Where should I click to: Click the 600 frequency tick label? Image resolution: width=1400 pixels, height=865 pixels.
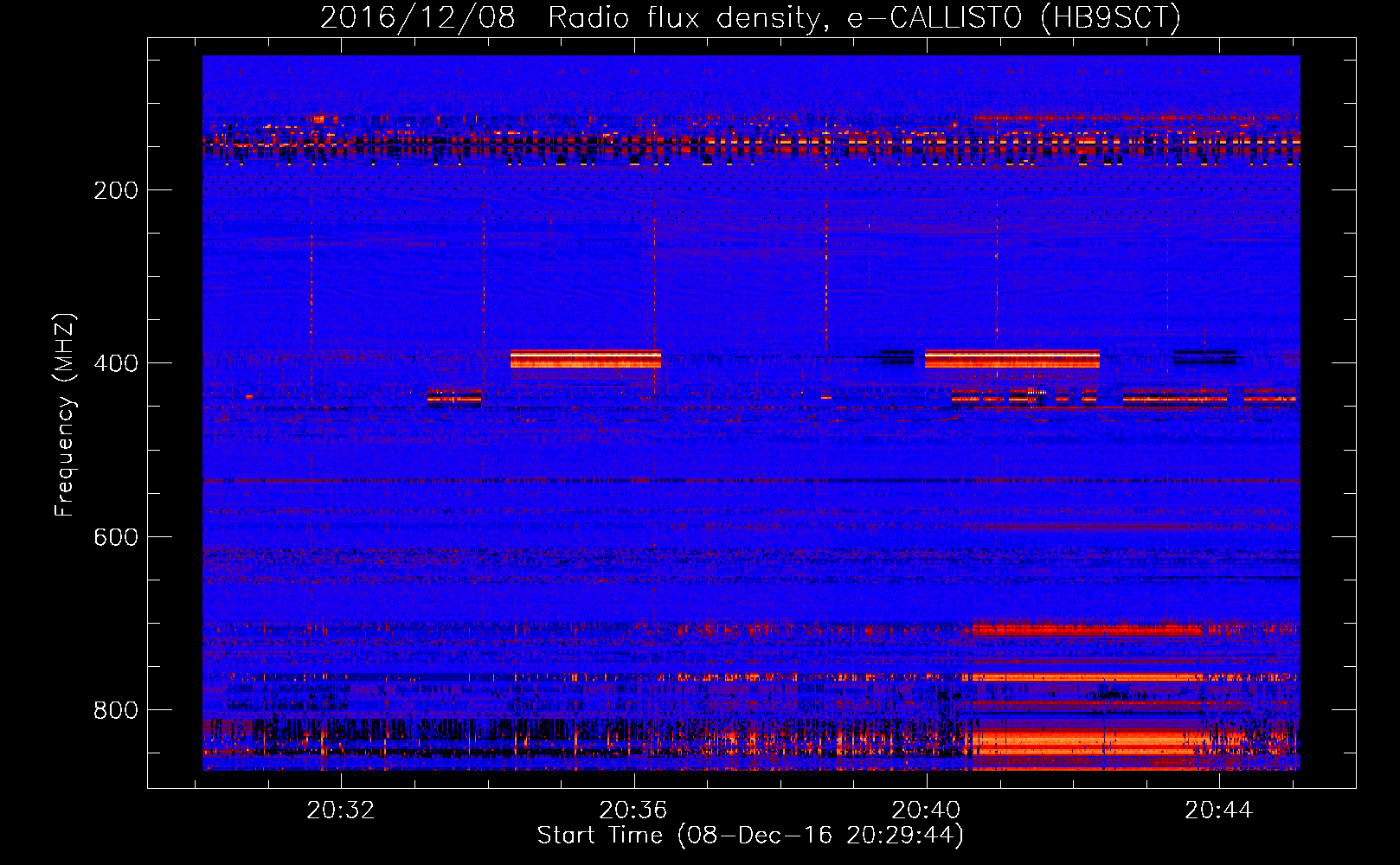tap(116, 537)
